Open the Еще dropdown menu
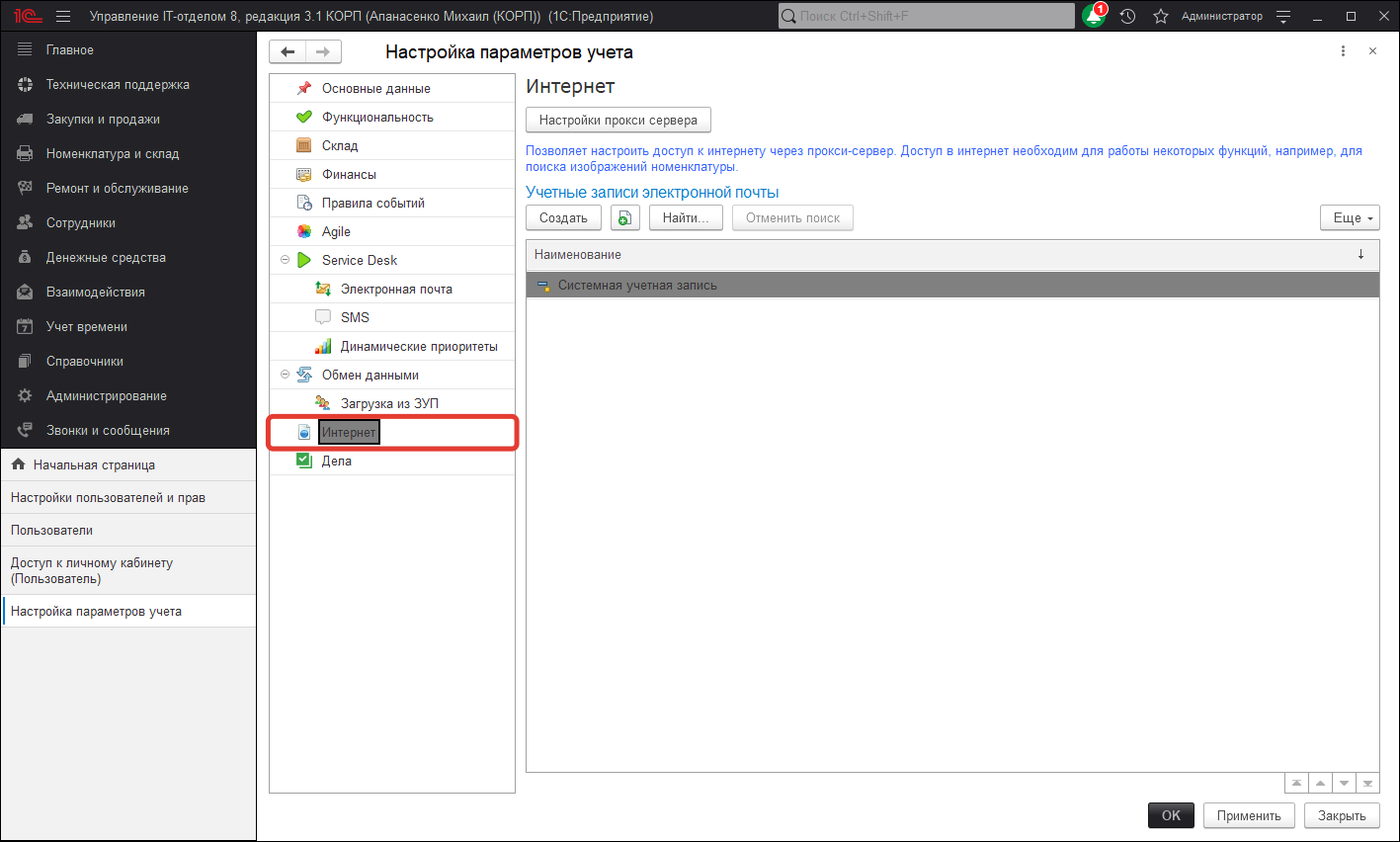The image size is (1400, 842). [1350, 218]
